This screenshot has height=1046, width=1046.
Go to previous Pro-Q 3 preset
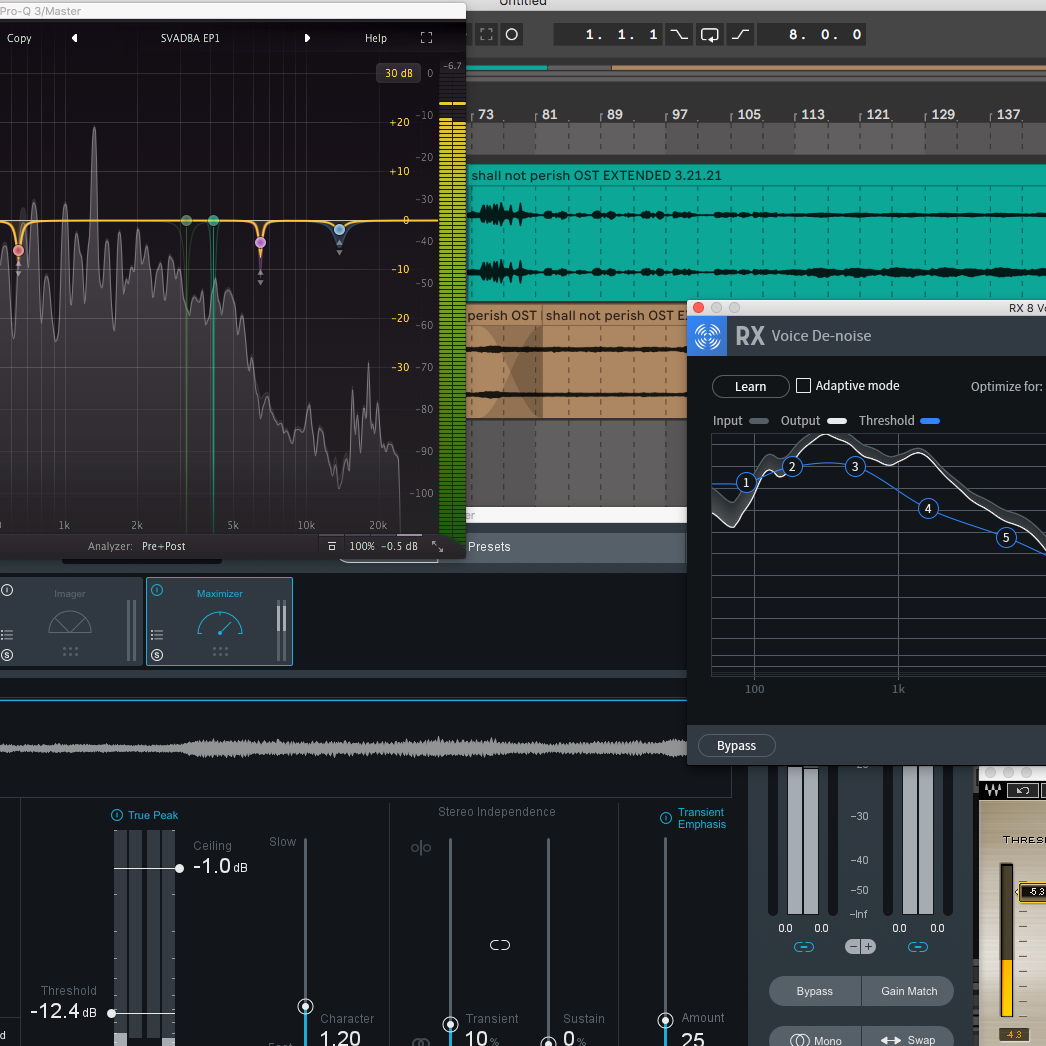coord(75,38)
